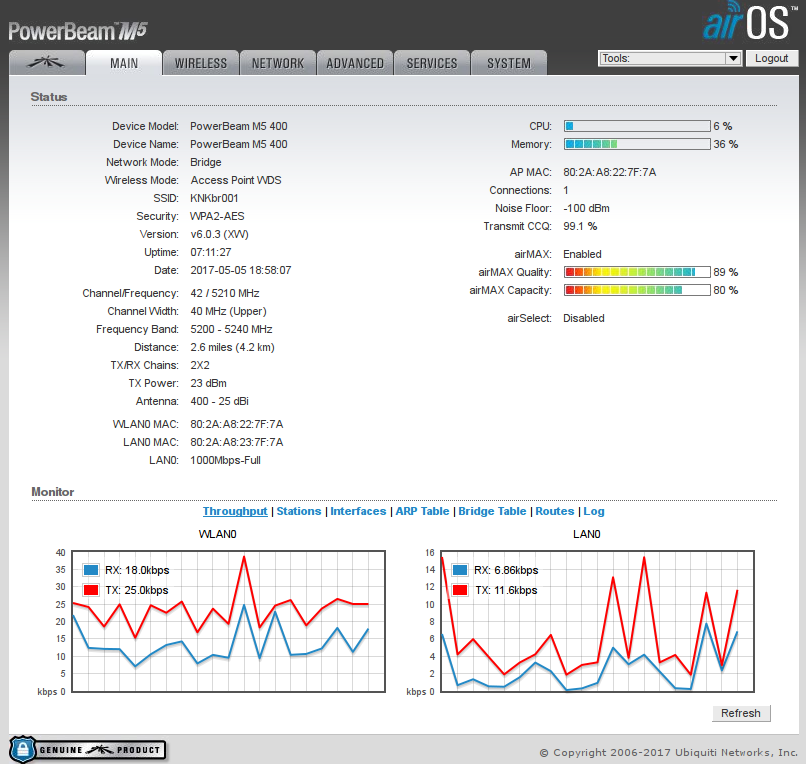Open the ARP Table link

click(x=423, y=511)
